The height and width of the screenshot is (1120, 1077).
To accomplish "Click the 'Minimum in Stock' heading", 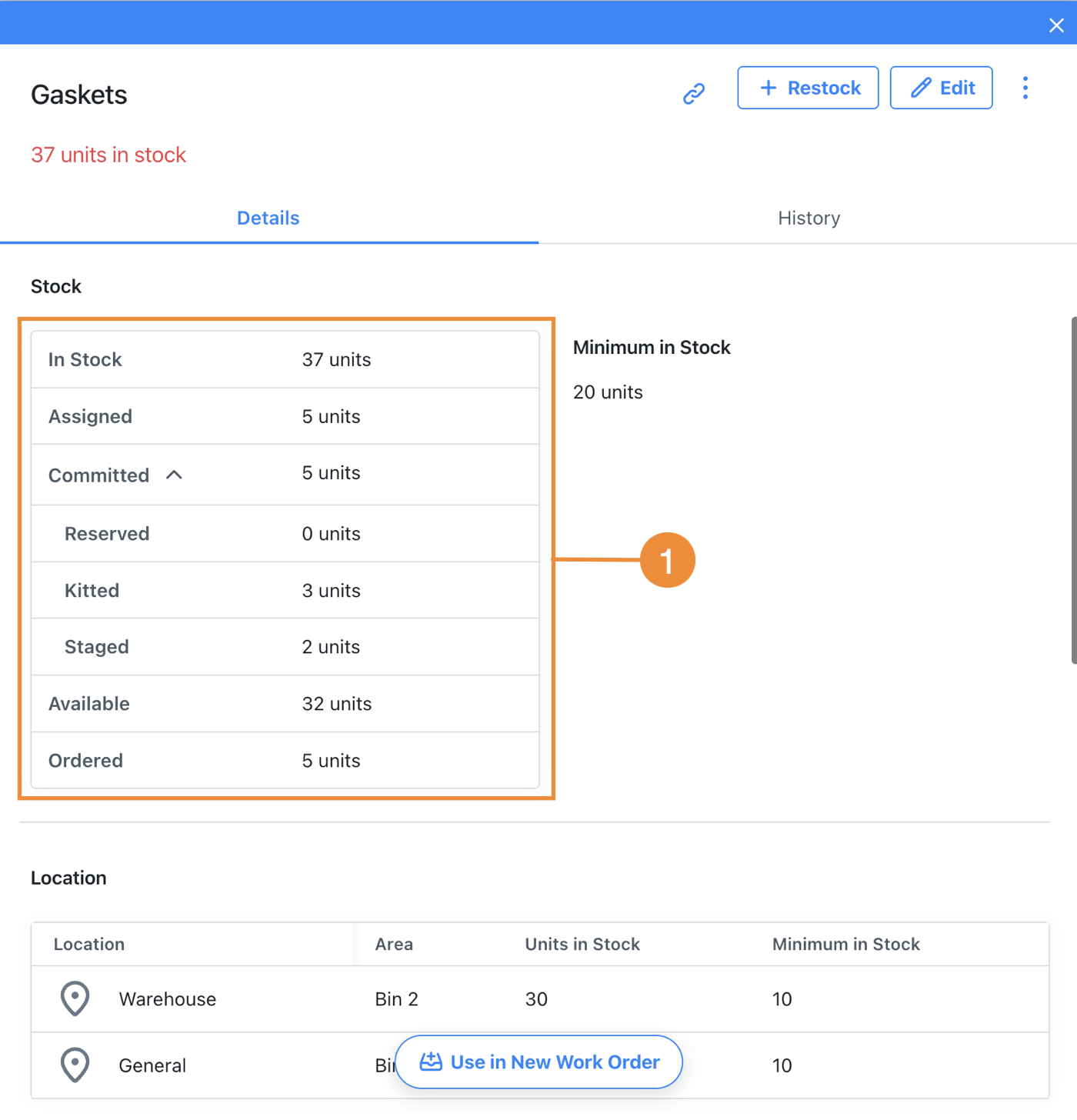I will tap(652, 347).
